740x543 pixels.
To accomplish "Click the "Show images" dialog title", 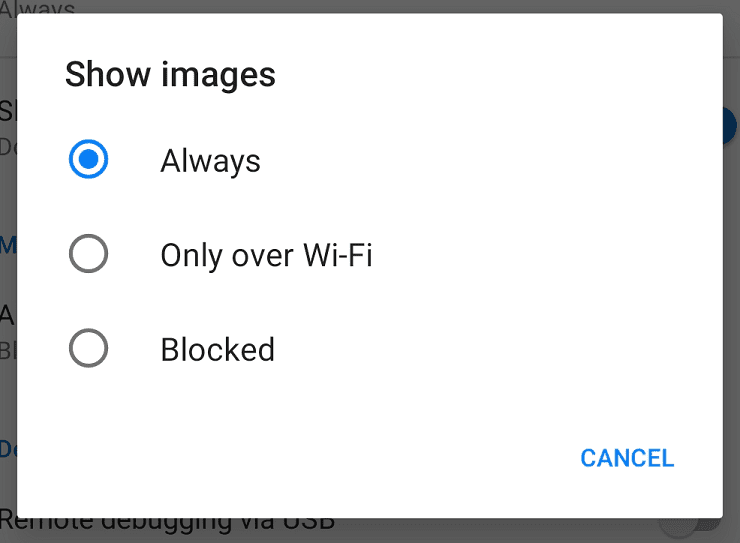I will [170, 75].
